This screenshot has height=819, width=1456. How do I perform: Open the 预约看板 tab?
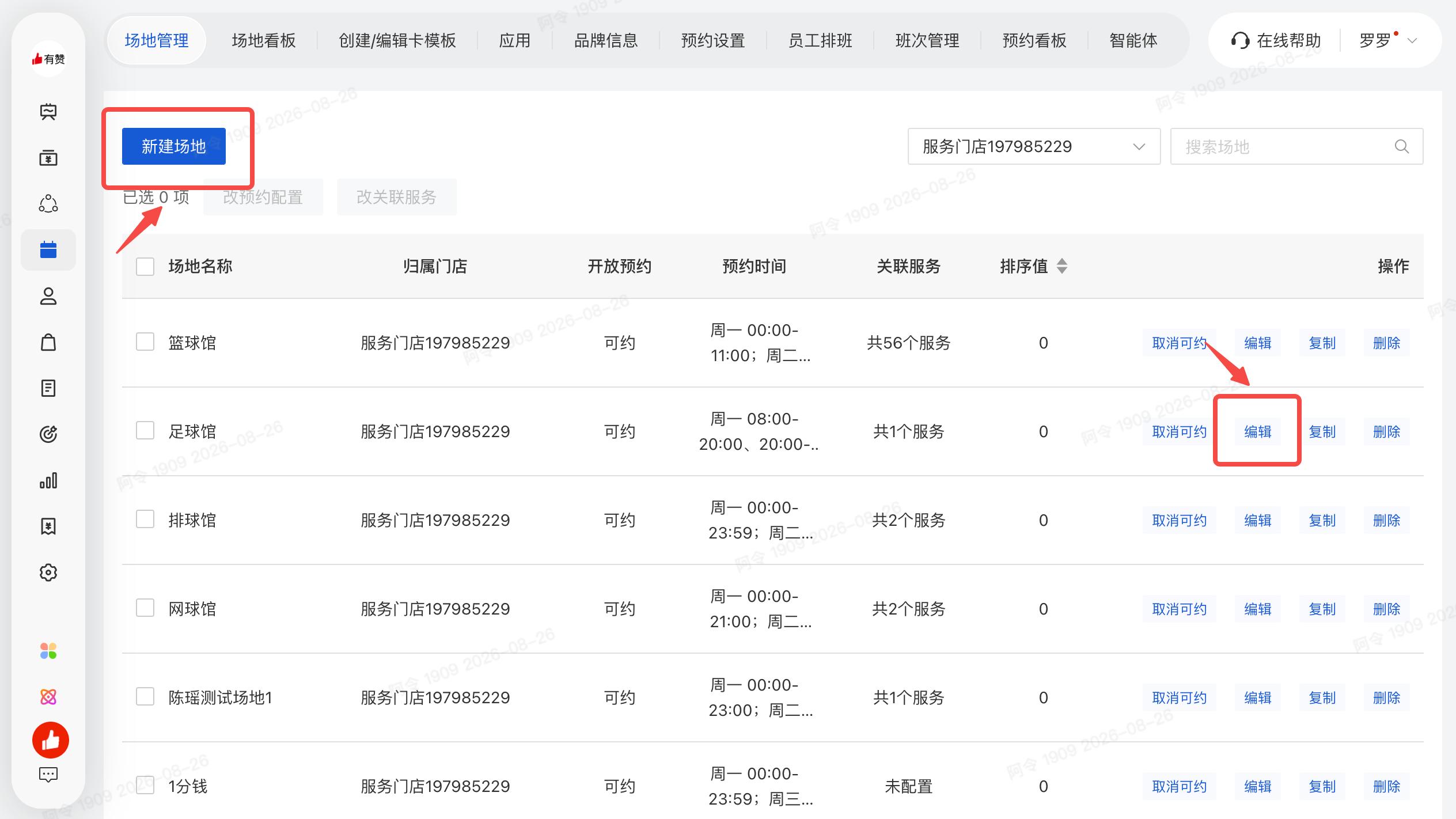[x=1034, y=40]
